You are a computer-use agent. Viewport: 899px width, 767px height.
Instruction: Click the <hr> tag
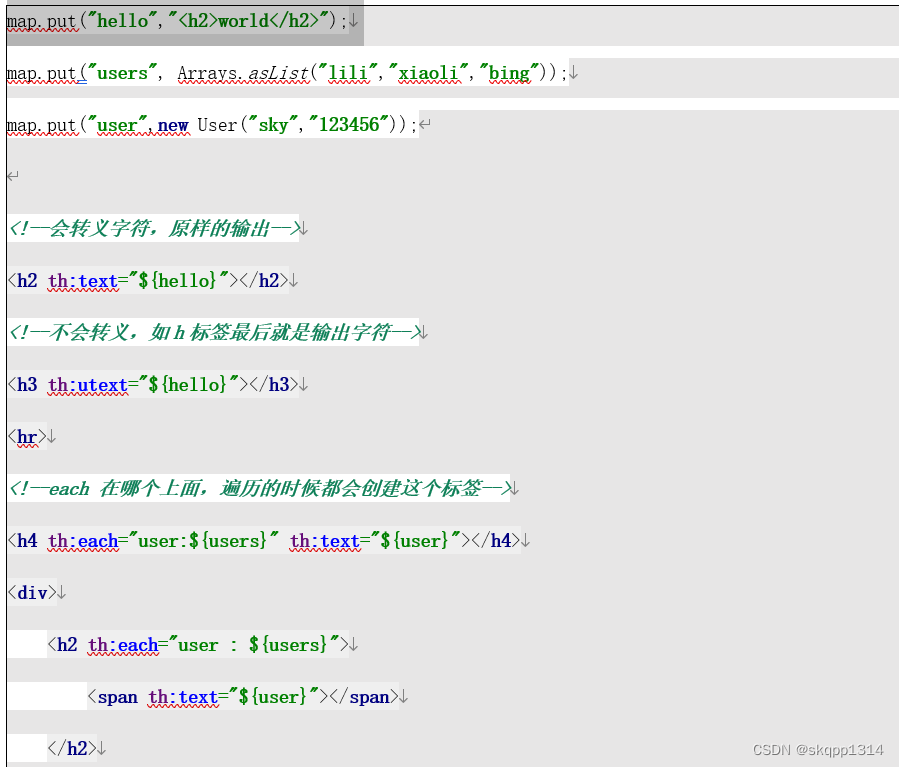[26, 437]
